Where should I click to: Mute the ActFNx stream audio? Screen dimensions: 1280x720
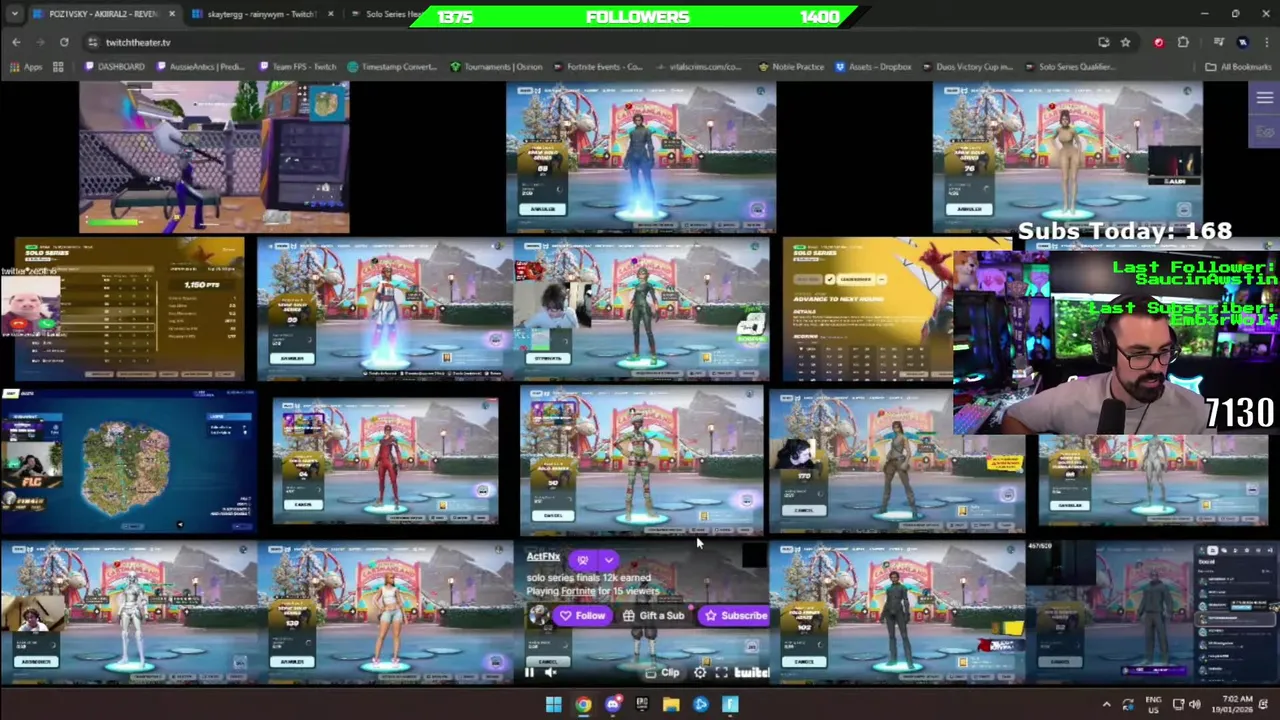coord(550,673)
